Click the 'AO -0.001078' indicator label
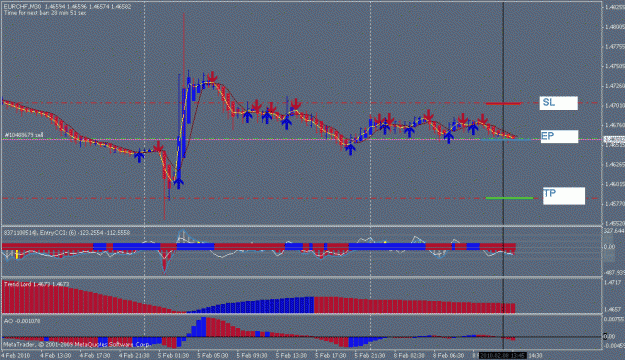Image resolution: width=625 pixels, height=360 pixels. click(22, 321)
